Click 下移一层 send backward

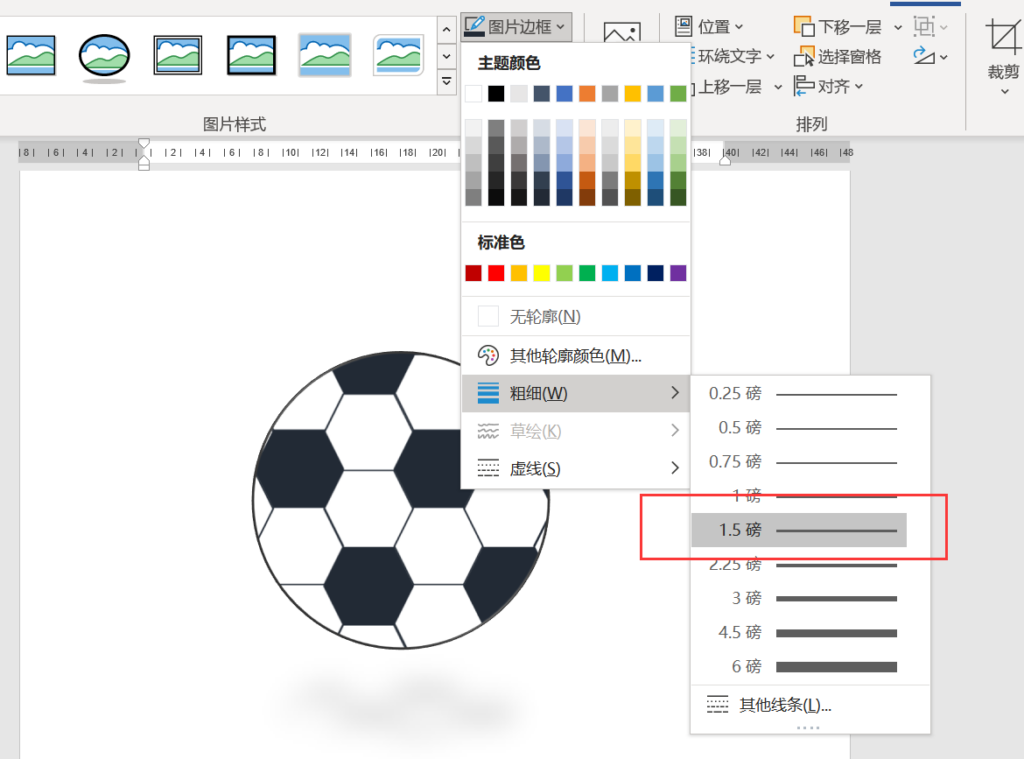click(x=838, y=27)
